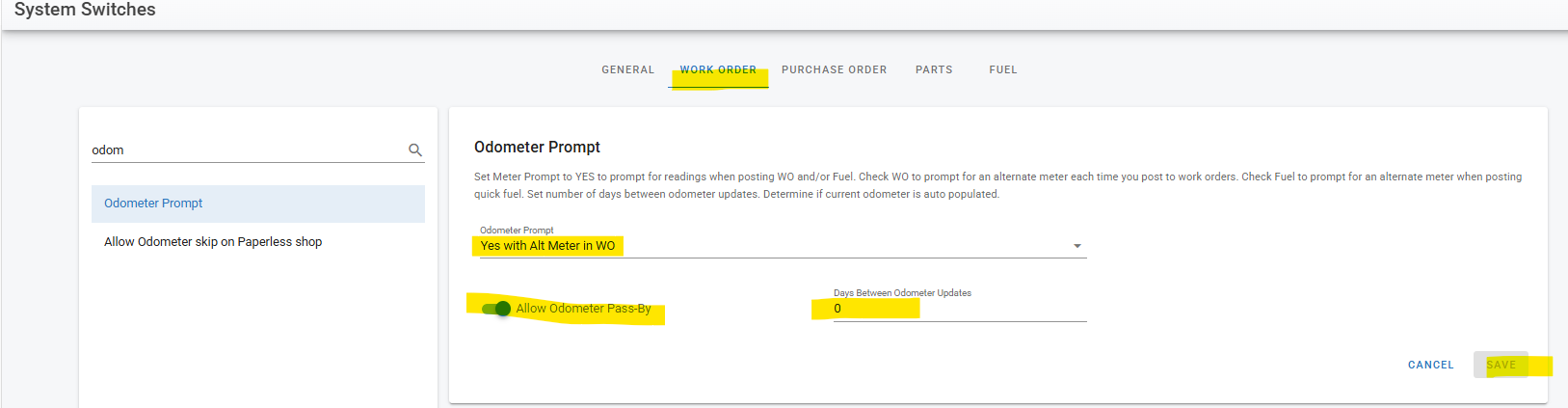Image resolution: width=1568 pixels, height=408 pixels.
Task: Click the Save button
Action: [1501, 365]
